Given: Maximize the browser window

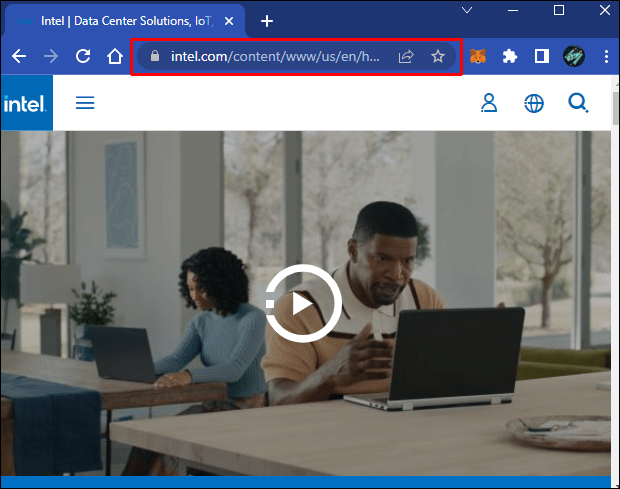Looking at the screenshot, I should click(x=559, y=10).
